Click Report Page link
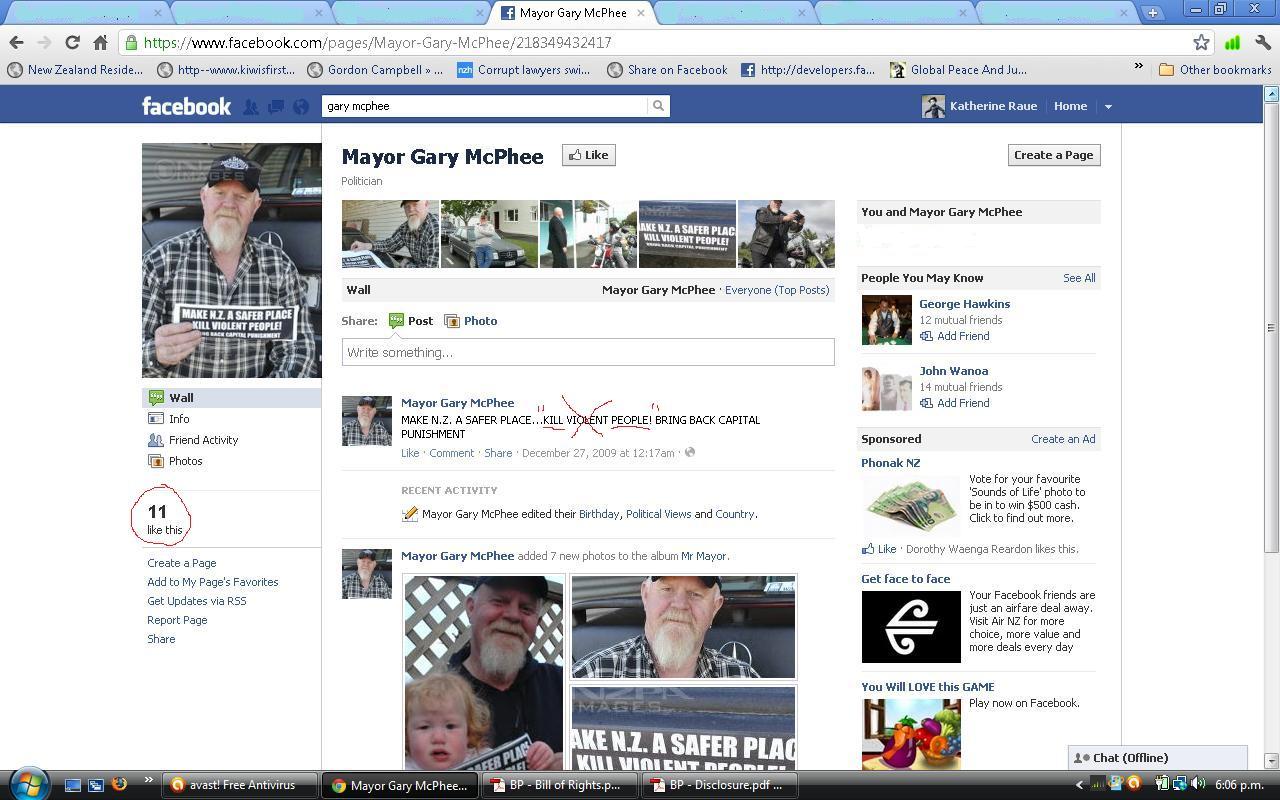 177,620
